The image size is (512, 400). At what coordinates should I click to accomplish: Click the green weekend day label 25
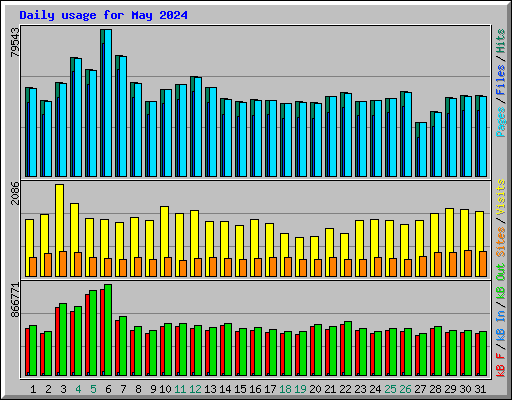(x=390, y=389)
